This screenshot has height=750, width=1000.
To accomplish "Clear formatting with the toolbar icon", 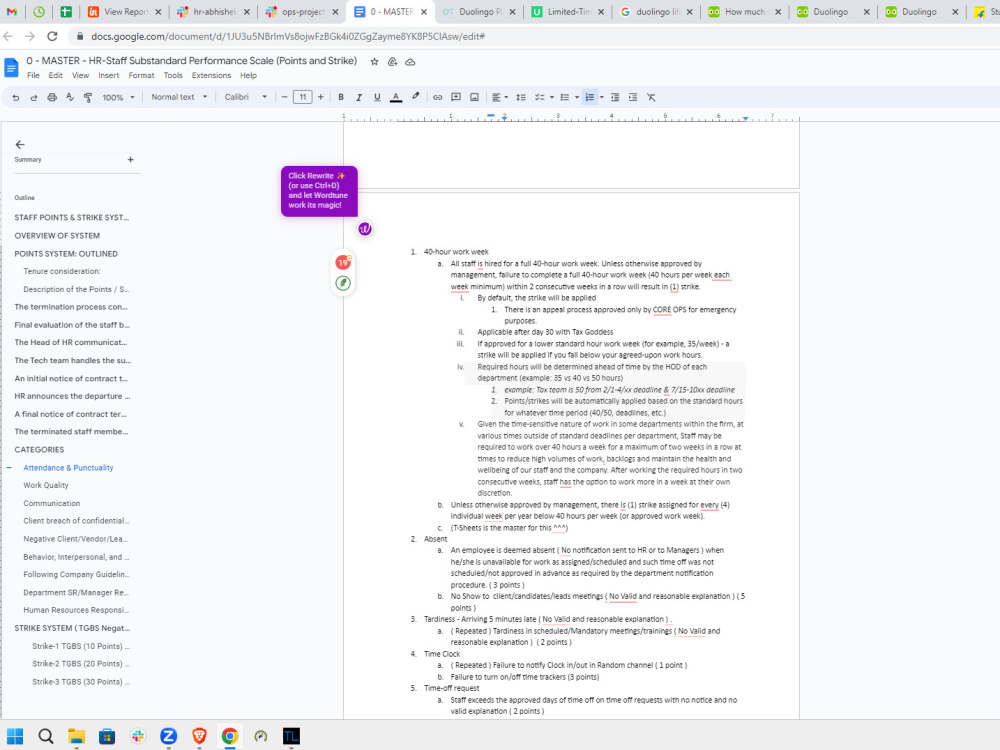I will coord(651,98).
